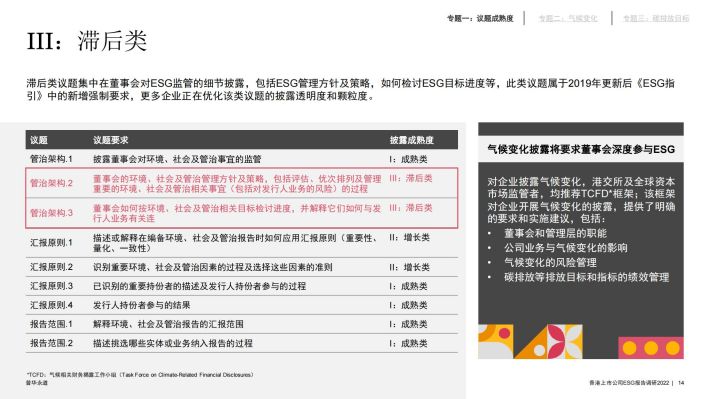Click the TCFD footnote text
The height and width of the screenshot is (399, 710).
tap(140, 375)
